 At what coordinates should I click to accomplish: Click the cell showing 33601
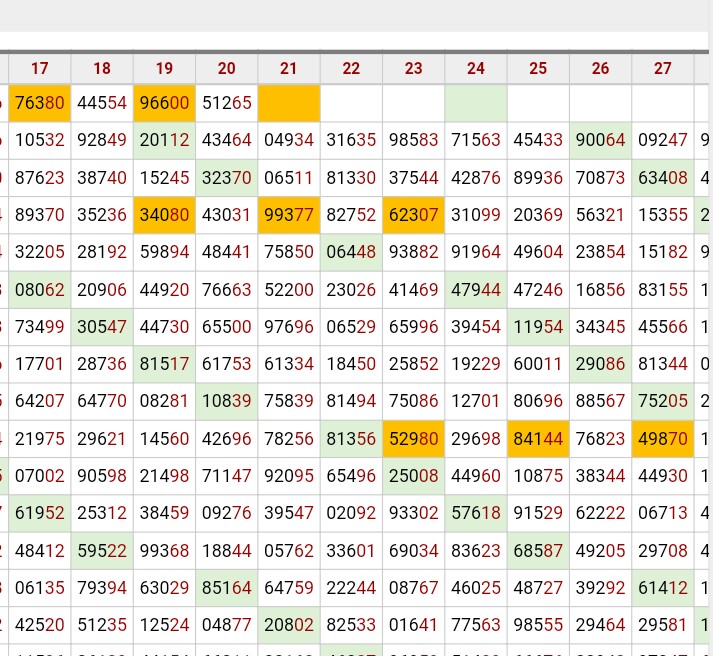coord(351,551)
